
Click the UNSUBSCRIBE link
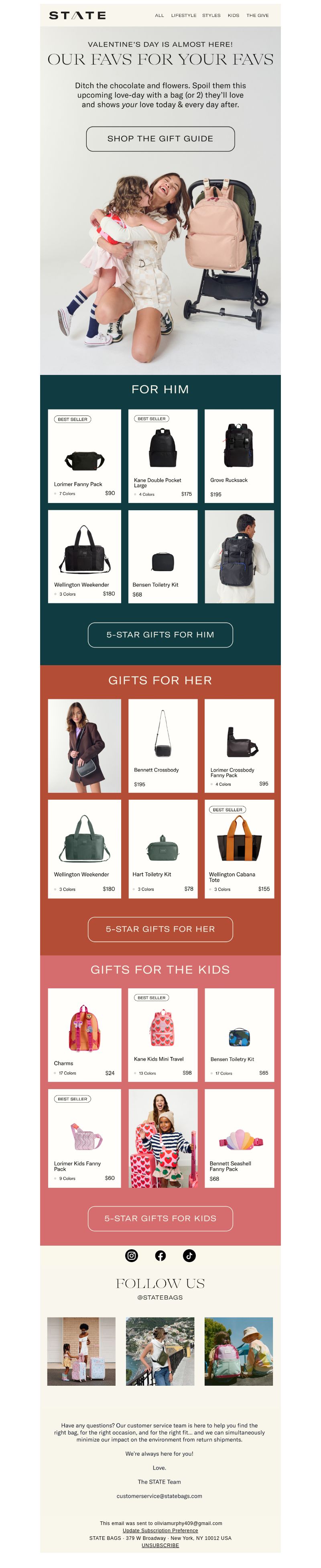tap(160, 1545)
